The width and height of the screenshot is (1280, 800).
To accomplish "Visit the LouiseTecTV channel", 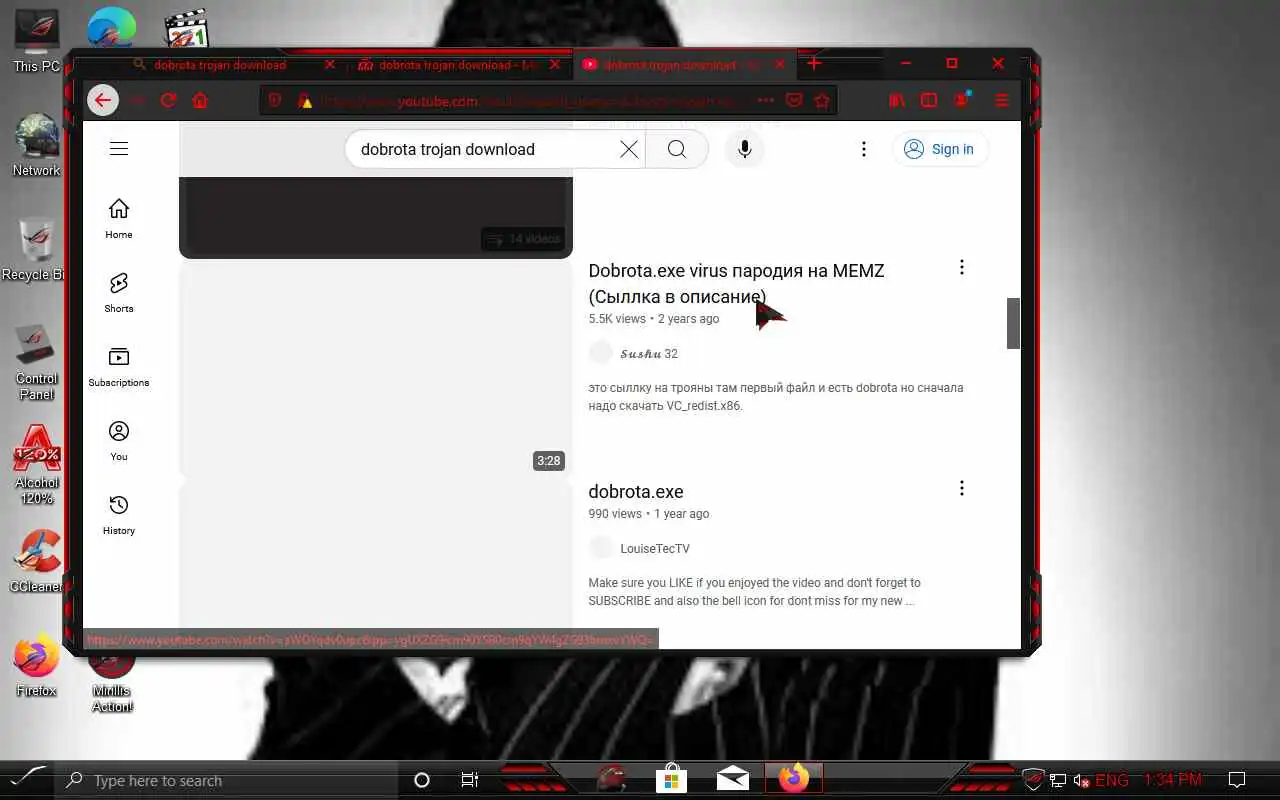I will pos(655,548).
